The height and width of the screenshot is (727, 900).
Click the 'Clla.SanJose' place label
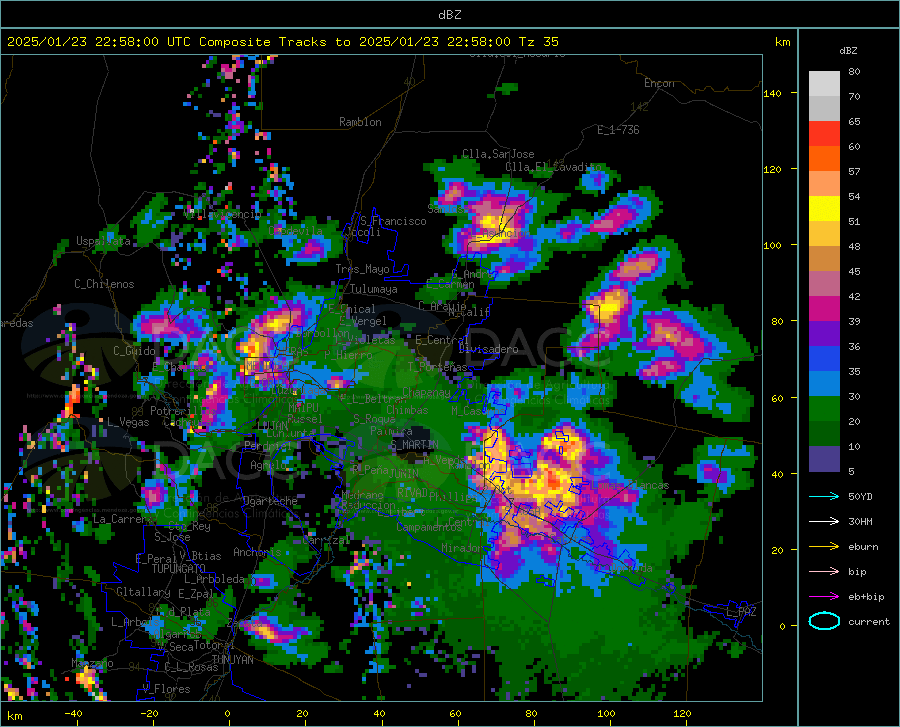[498, 154]
